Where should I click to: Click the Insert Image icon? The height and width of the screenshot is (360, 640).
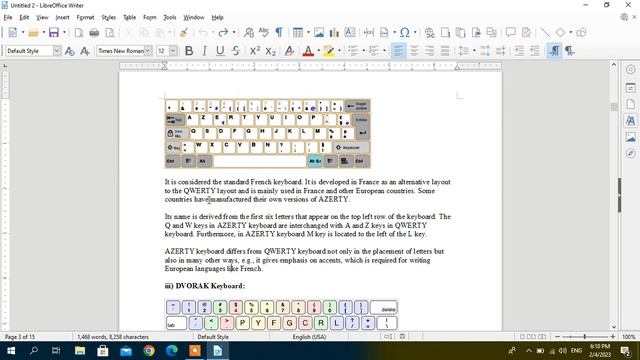(x=319, y=32)
